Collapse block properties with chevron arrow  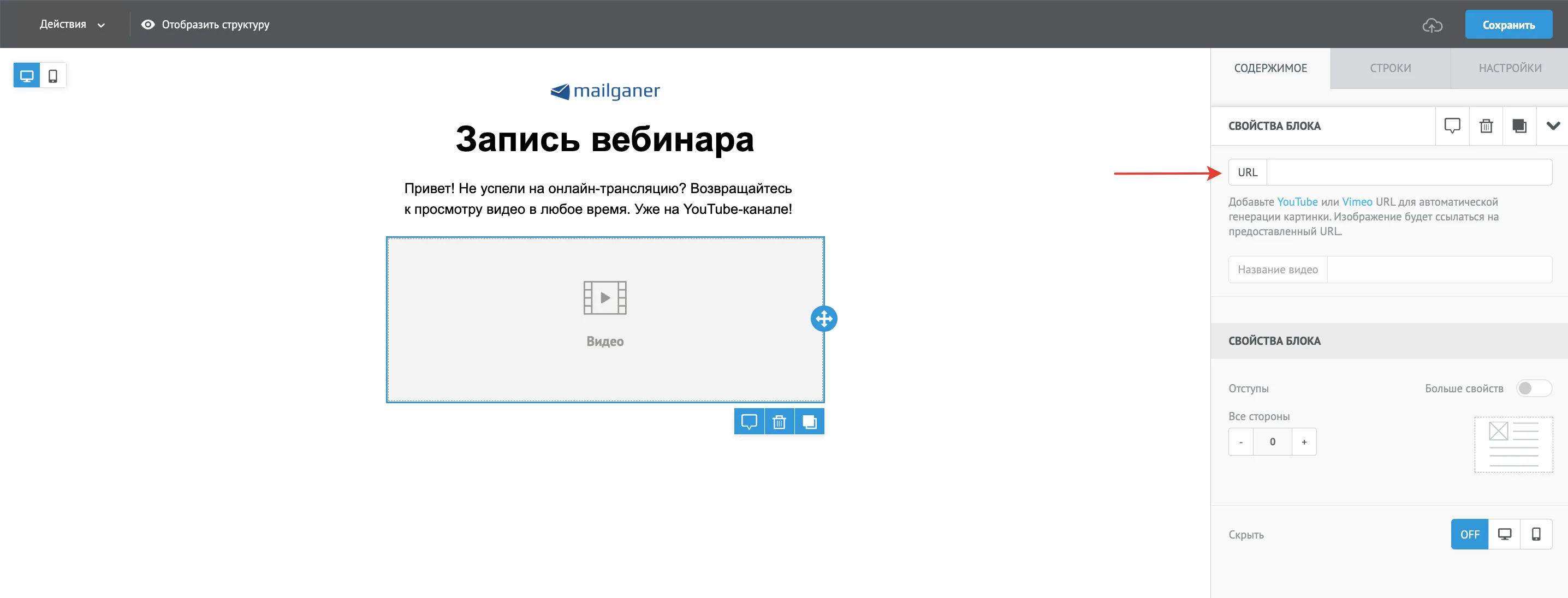coord(1553,126)
